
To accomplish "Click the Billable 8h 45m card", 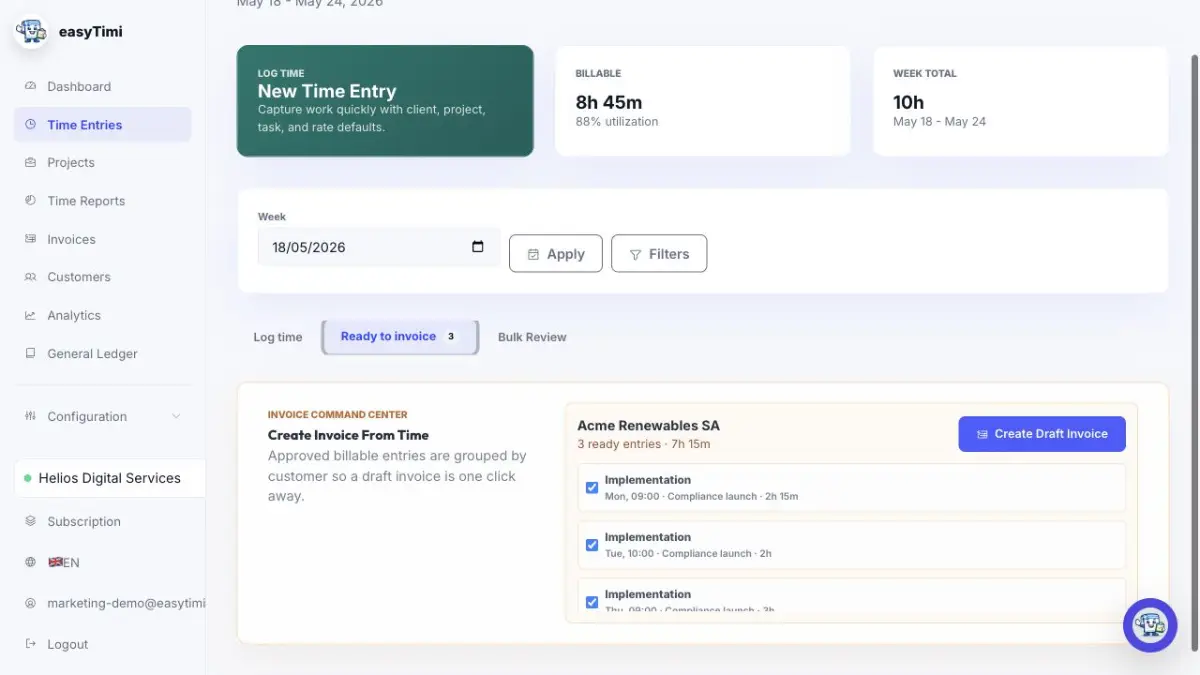I will pos(703,101).
